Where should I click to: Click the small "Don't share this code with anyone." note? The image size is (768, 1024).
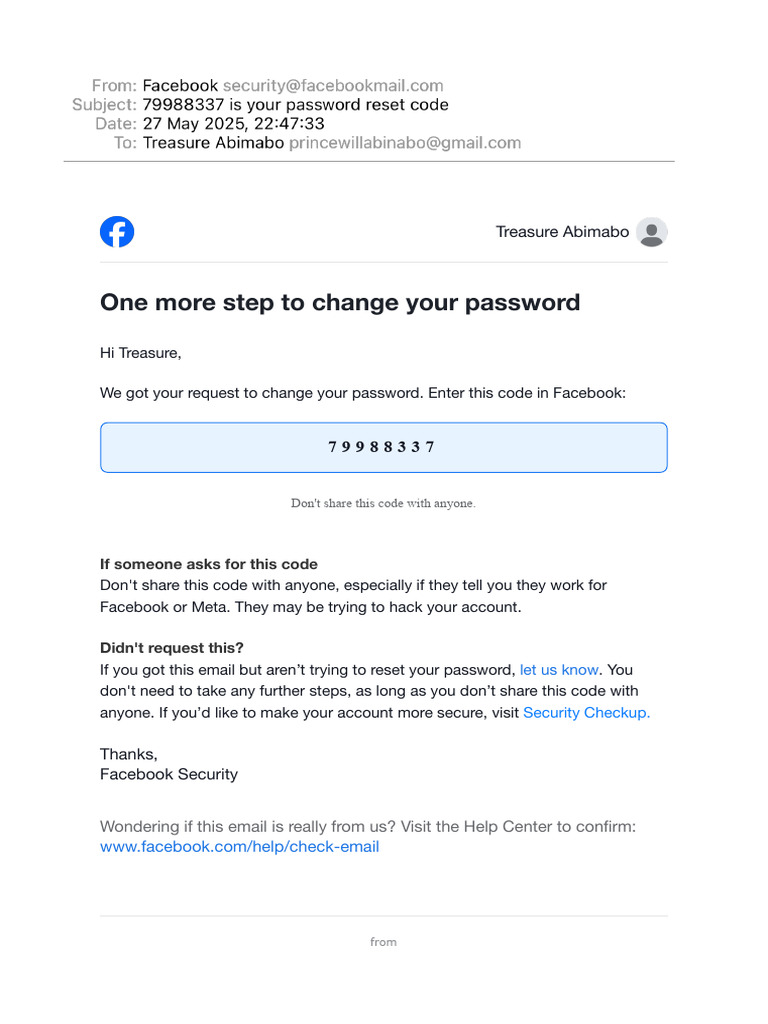tap(383, 504)
